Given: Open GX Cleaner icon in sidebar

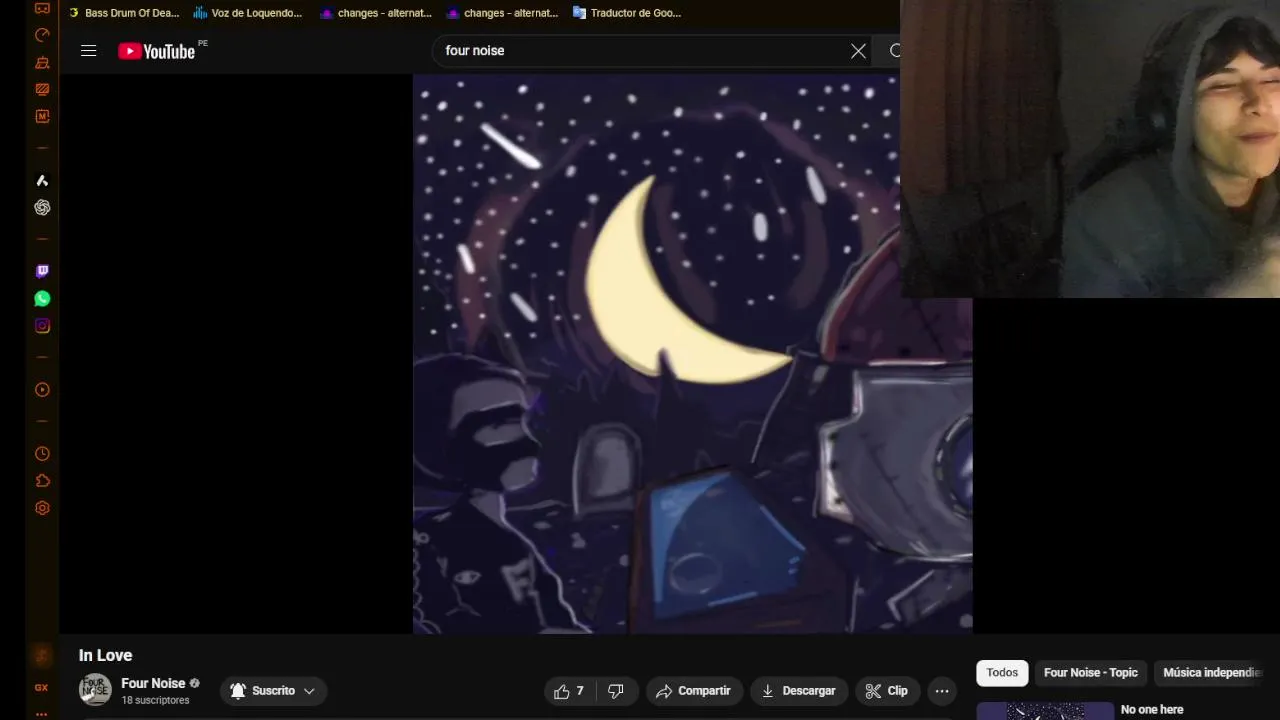Looking at the screenshot, I should click(x=42, y=62).
